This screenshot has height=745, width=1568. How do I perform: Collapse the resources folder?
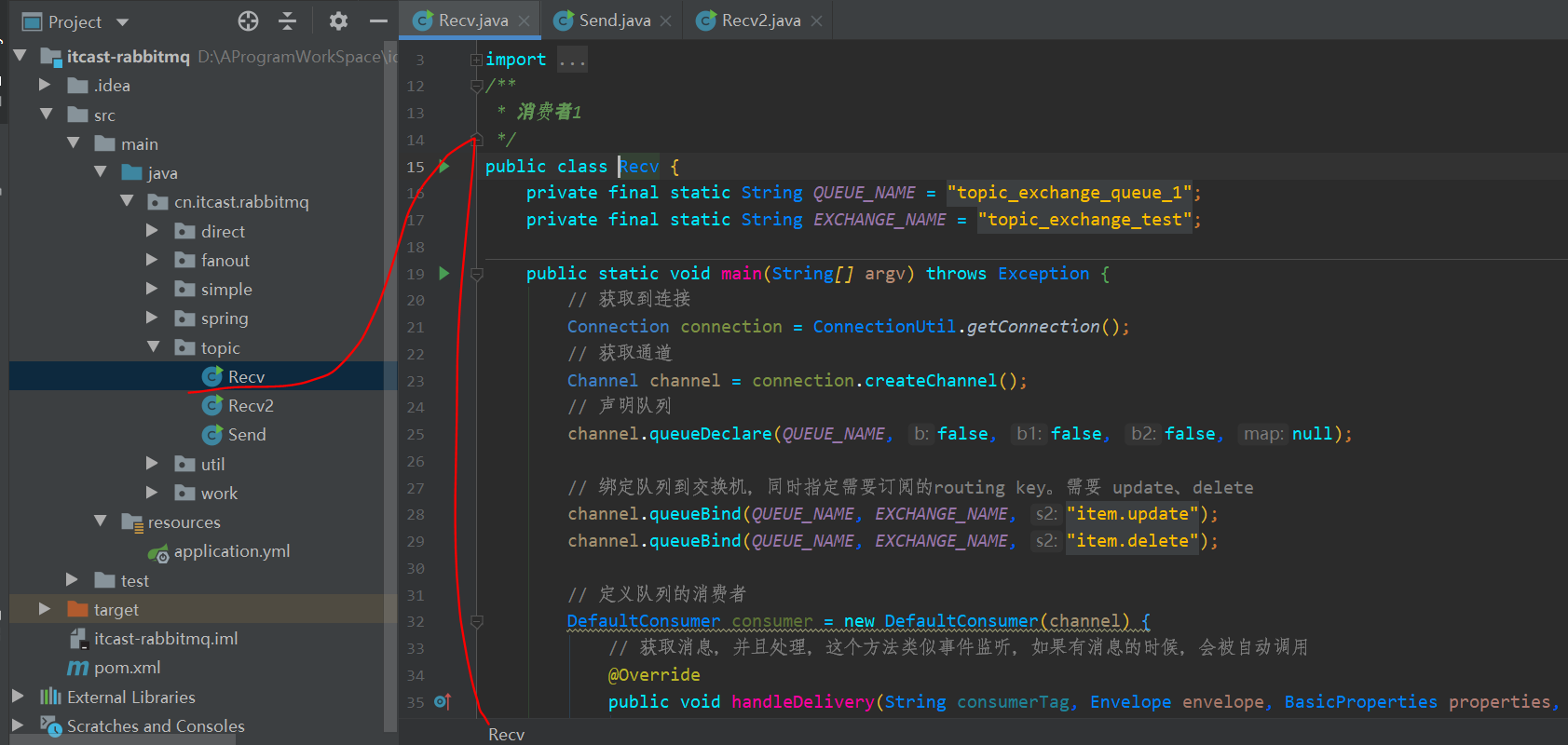(x=100, y=521)
